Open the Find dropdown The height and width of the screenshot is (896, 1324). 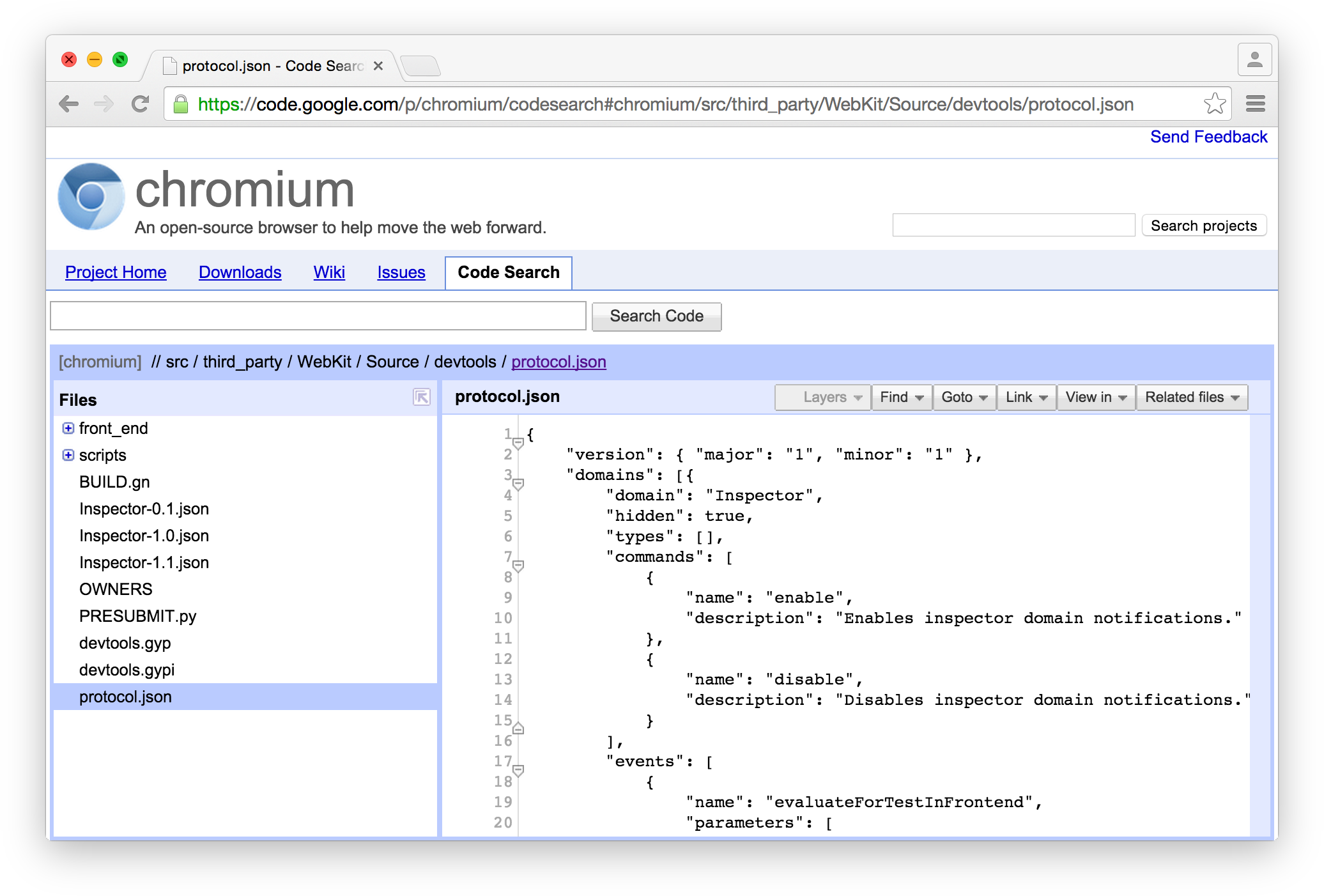(x=902, y=397)
